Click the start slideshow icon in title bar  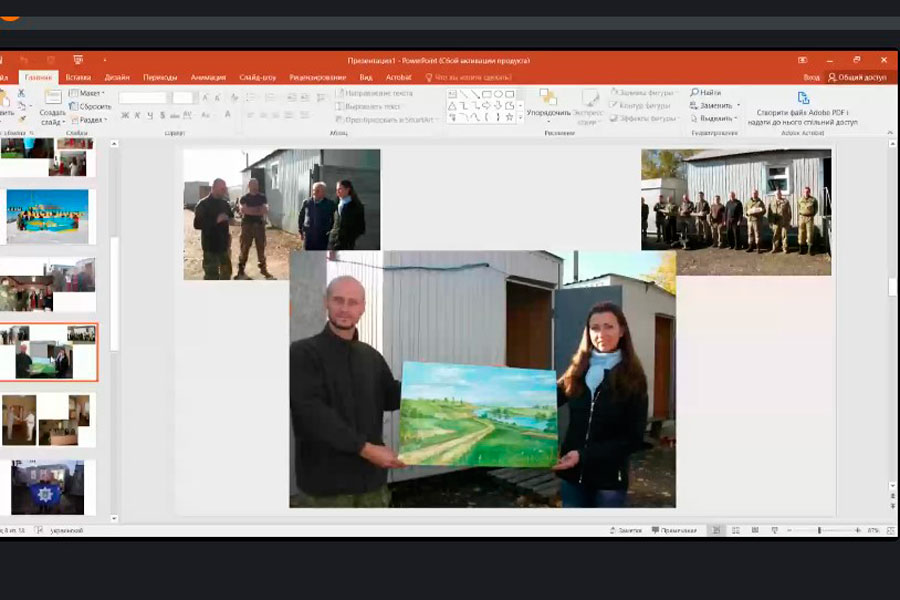(78, 61)
